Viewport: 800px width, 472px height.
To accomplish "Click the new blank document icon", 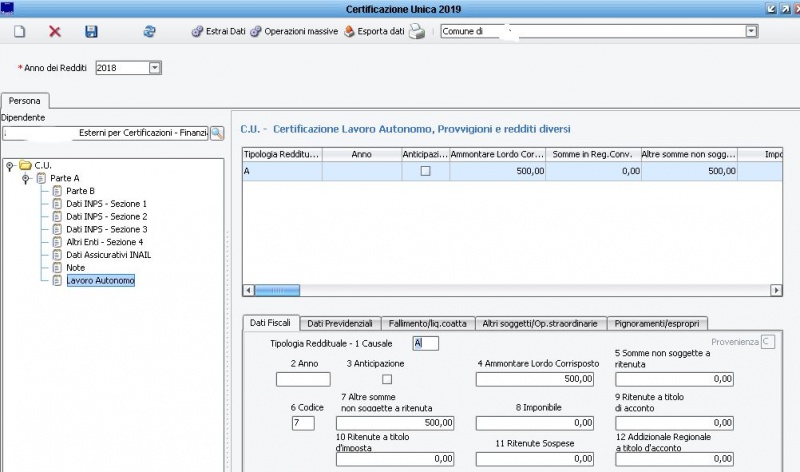I will (19, 32).
